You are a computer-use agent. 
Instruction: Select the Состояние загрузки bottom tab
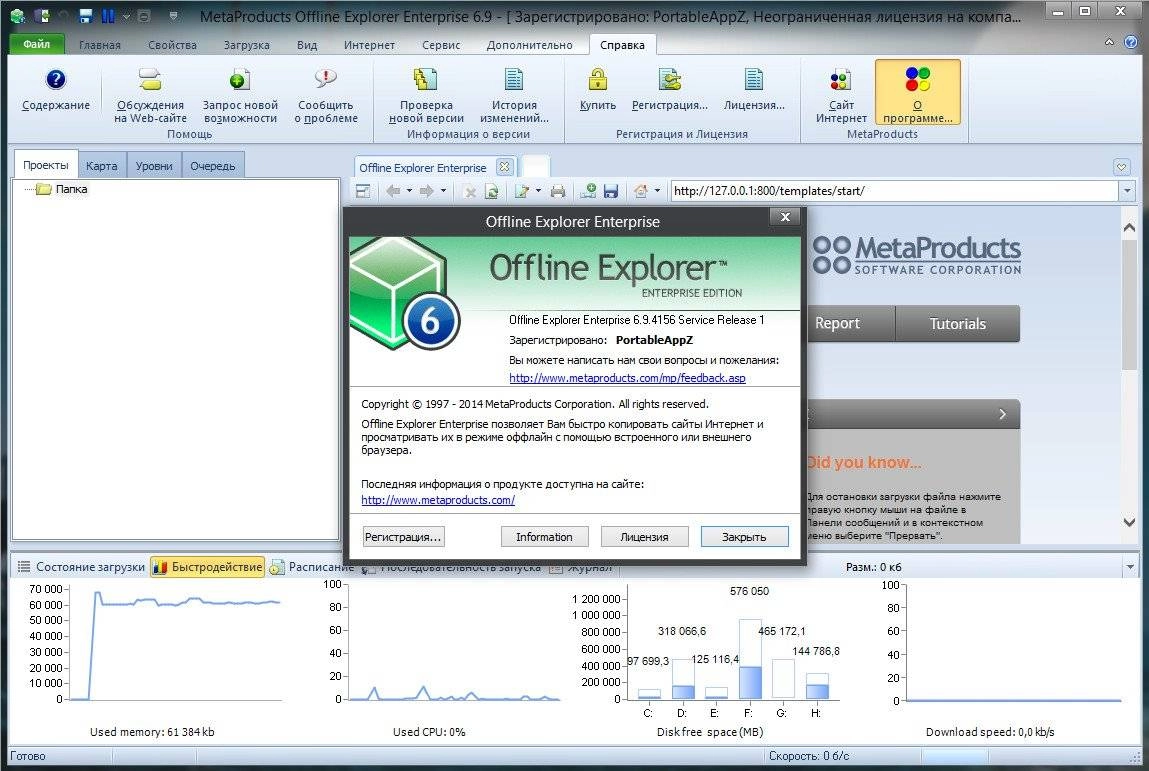(x=81, y=567)
